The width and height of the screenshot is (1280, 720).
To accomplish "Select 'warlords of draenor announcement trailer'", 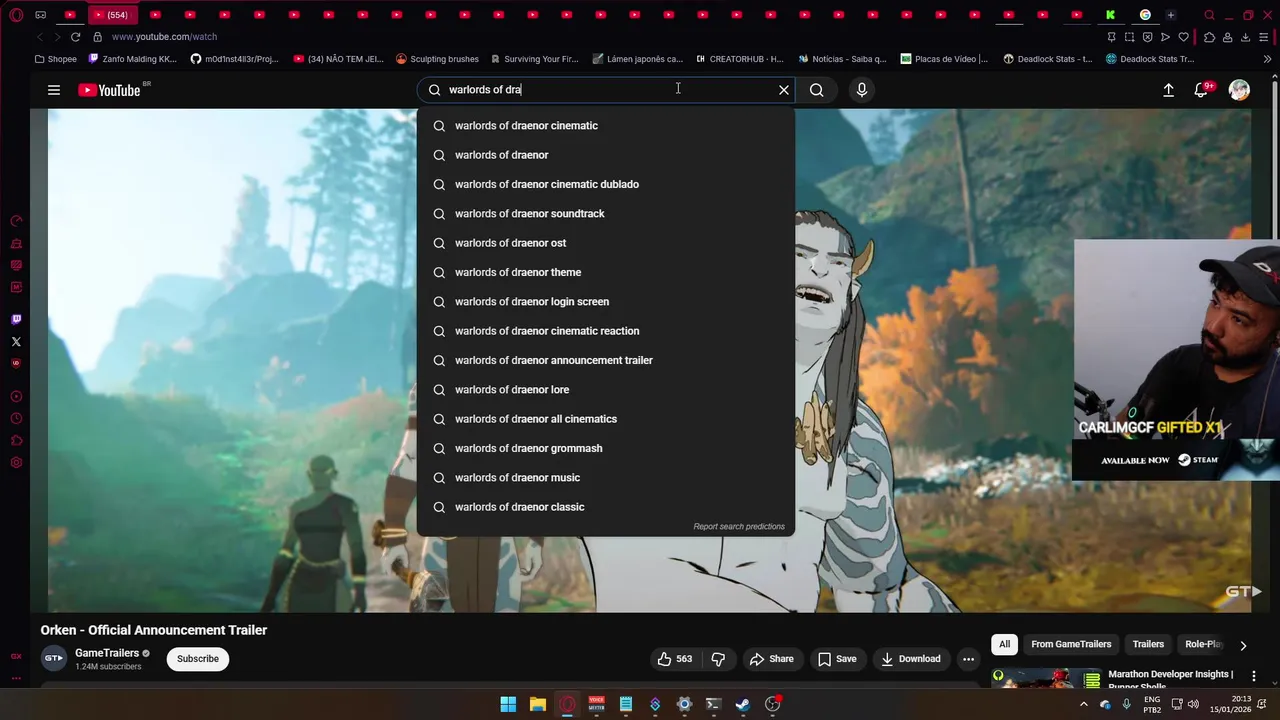I will point(605,360).
